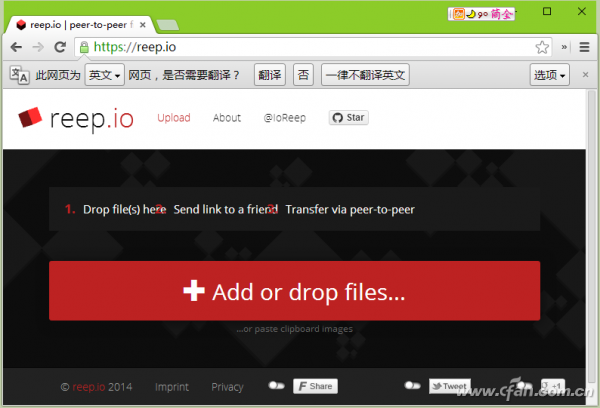Image resolution: width=600 pixels, height=408 pixels.
Task: Open the Upload navigation link
Action: coord(174,118)
